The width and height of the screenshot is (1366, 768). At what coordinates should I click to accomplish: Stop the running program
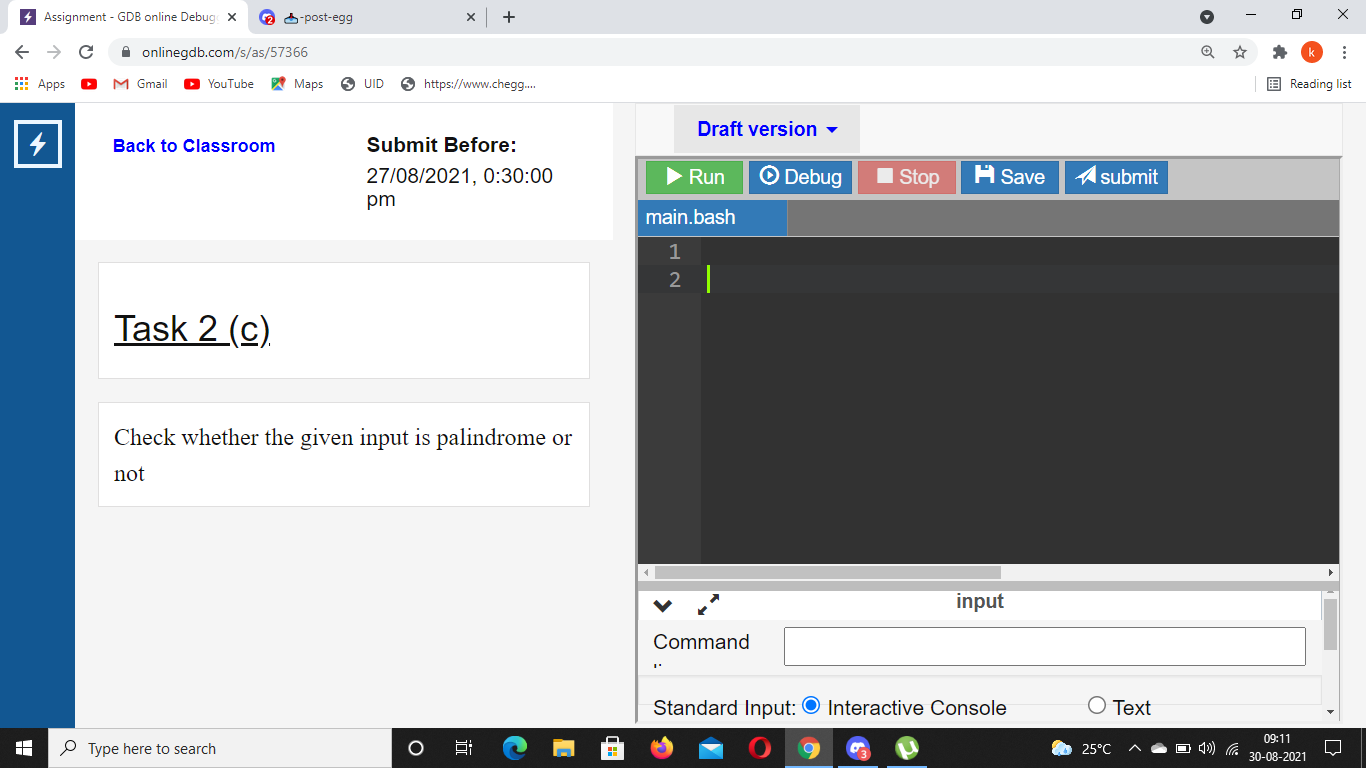point(906,177)
